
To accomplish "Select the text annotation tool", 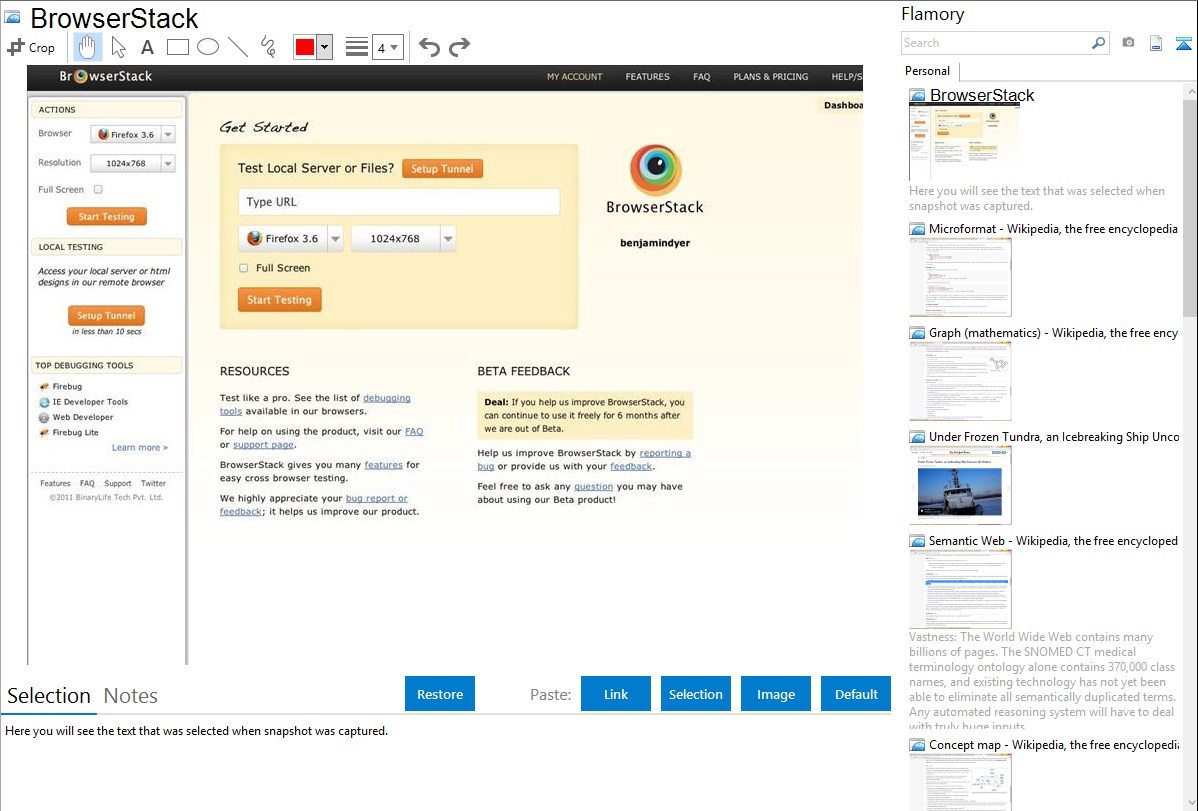I will pyautogui.click(x=147, y=47).
